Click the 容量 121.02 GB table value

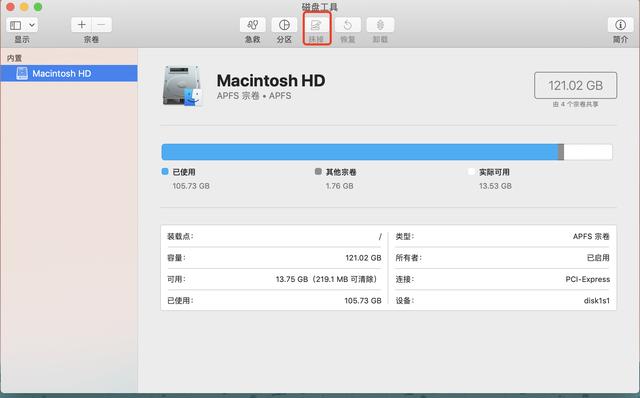click(x=363, y=258)
